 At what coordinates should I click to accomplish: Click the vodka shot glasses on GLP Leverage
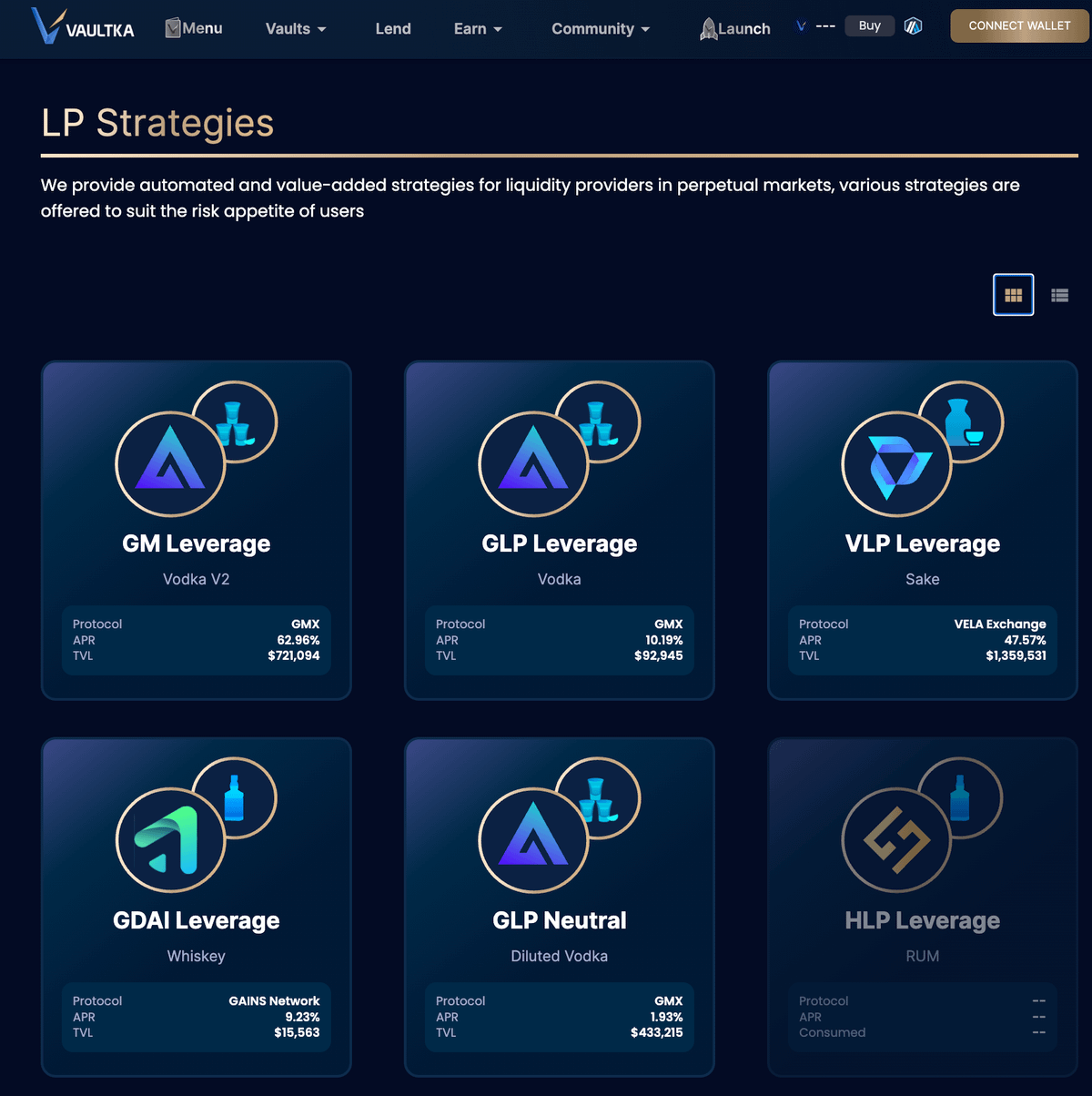[x=598, y=422]
